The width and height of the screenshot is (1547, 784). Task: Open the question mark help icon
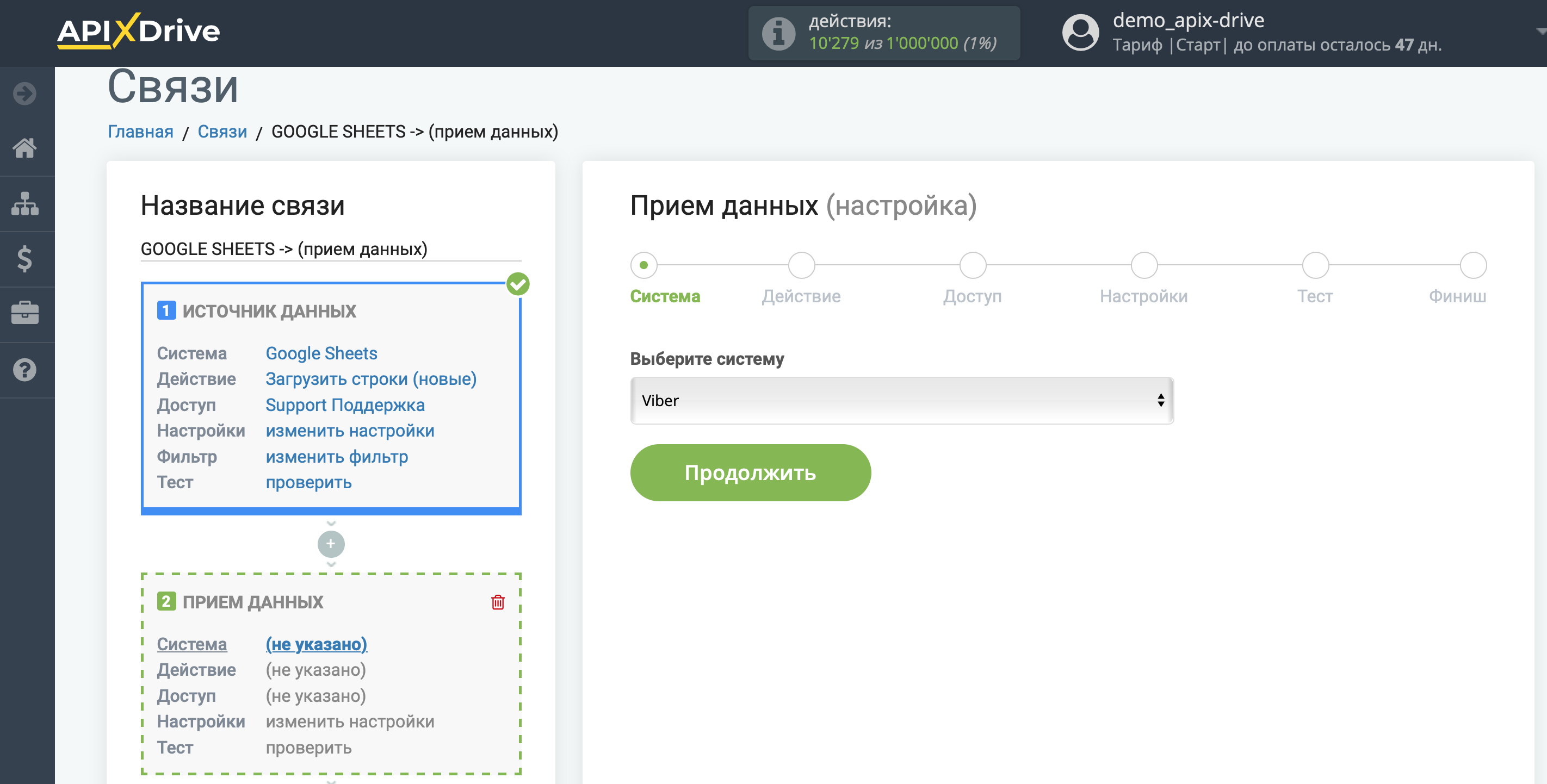click(24, 370)
